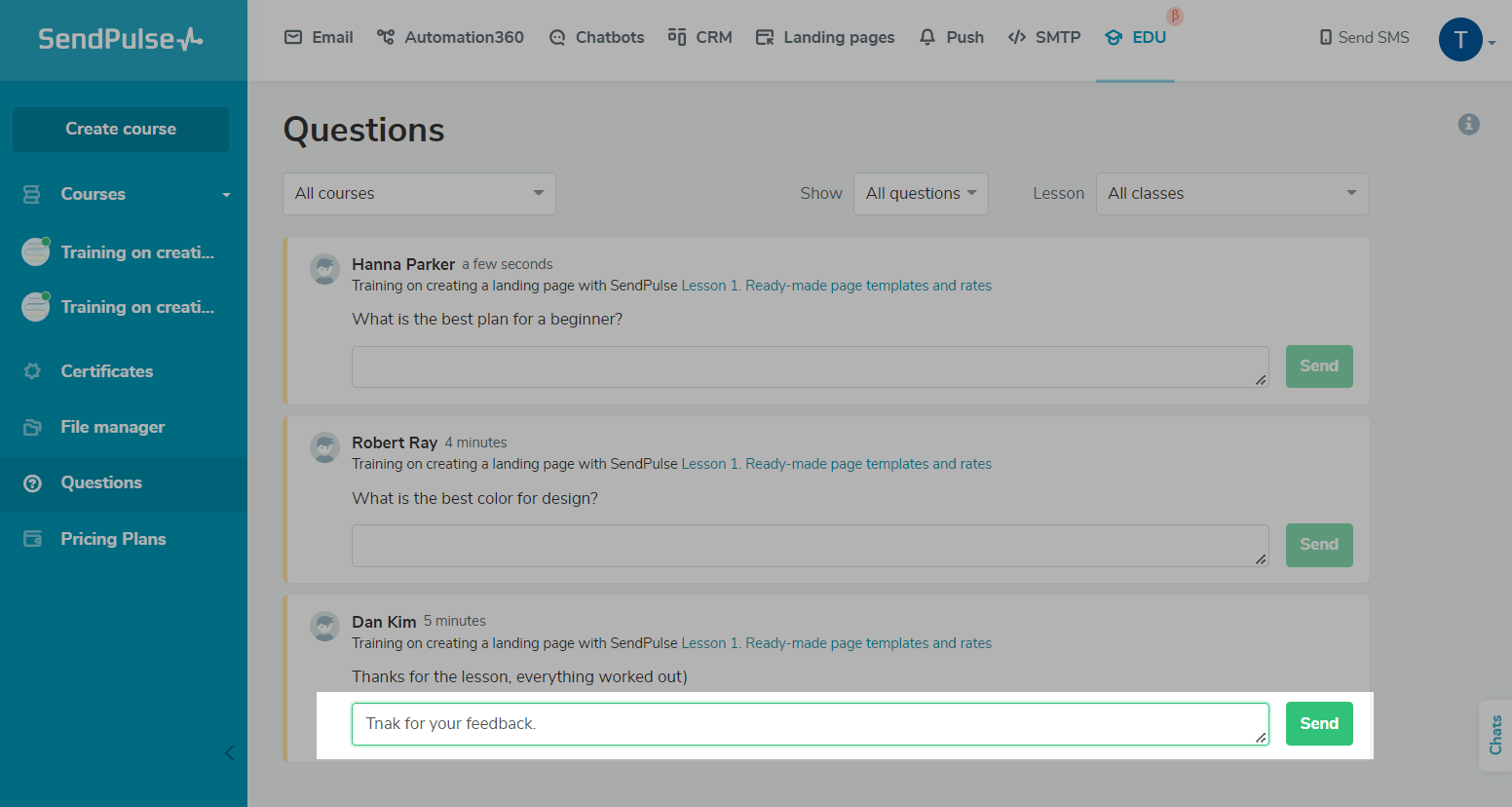1512x807 pixels.
Task: Open lesson link in Robert Ray's question
Action: point(836,464)
